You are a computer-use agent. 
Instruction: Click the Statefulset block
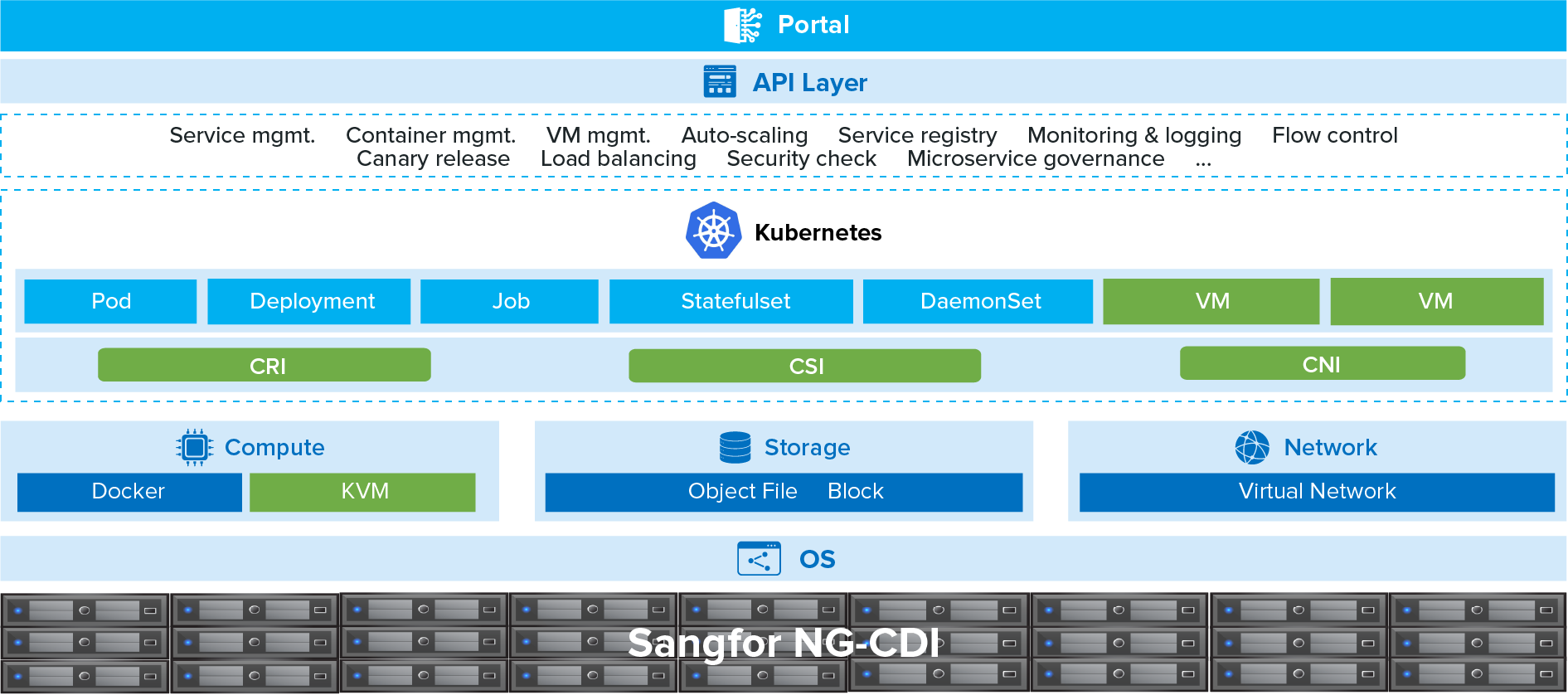(x=731, y=301)
